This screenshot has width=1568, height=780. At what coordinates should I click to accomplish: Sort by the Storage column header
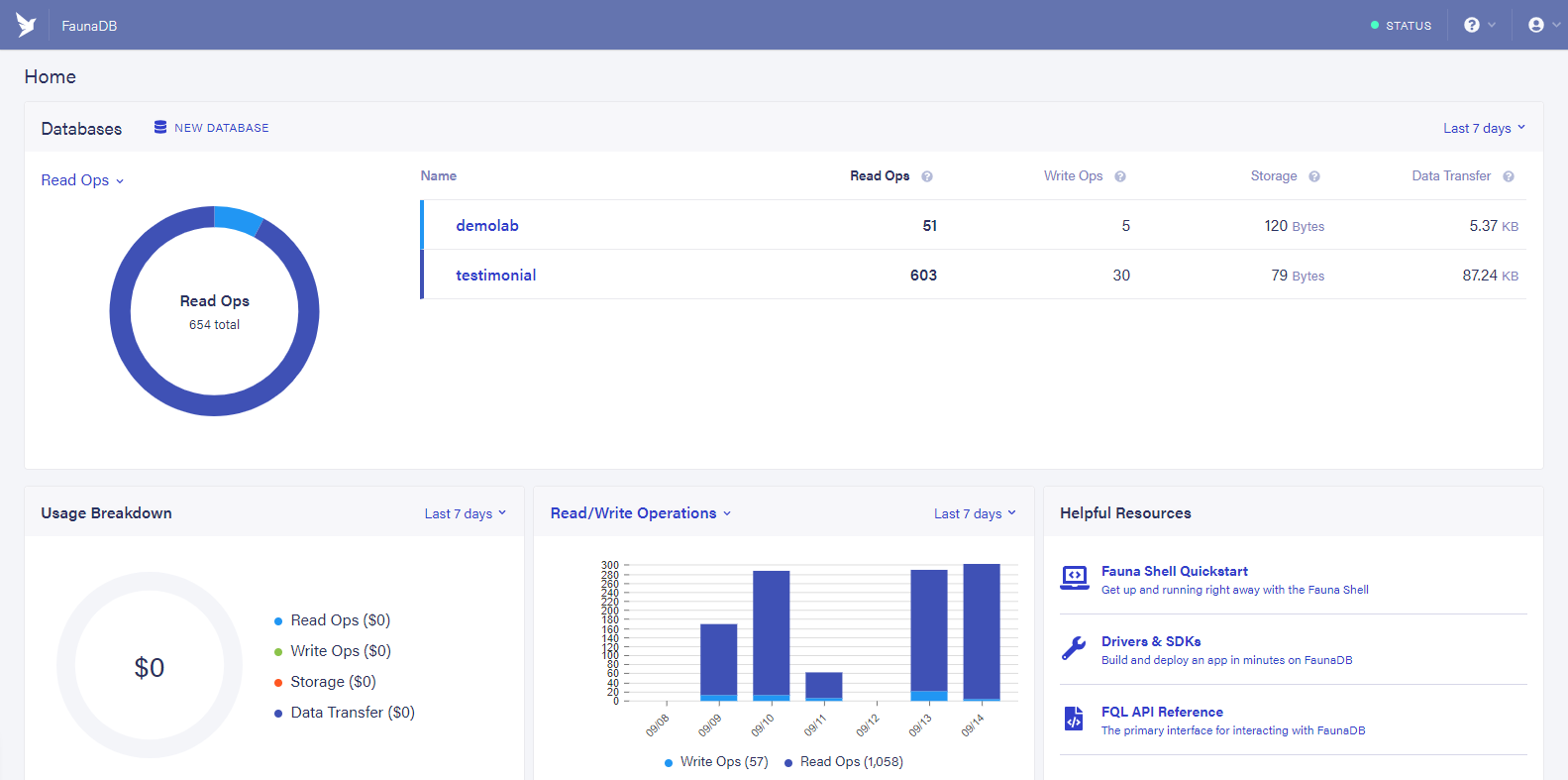[1274, 175]
